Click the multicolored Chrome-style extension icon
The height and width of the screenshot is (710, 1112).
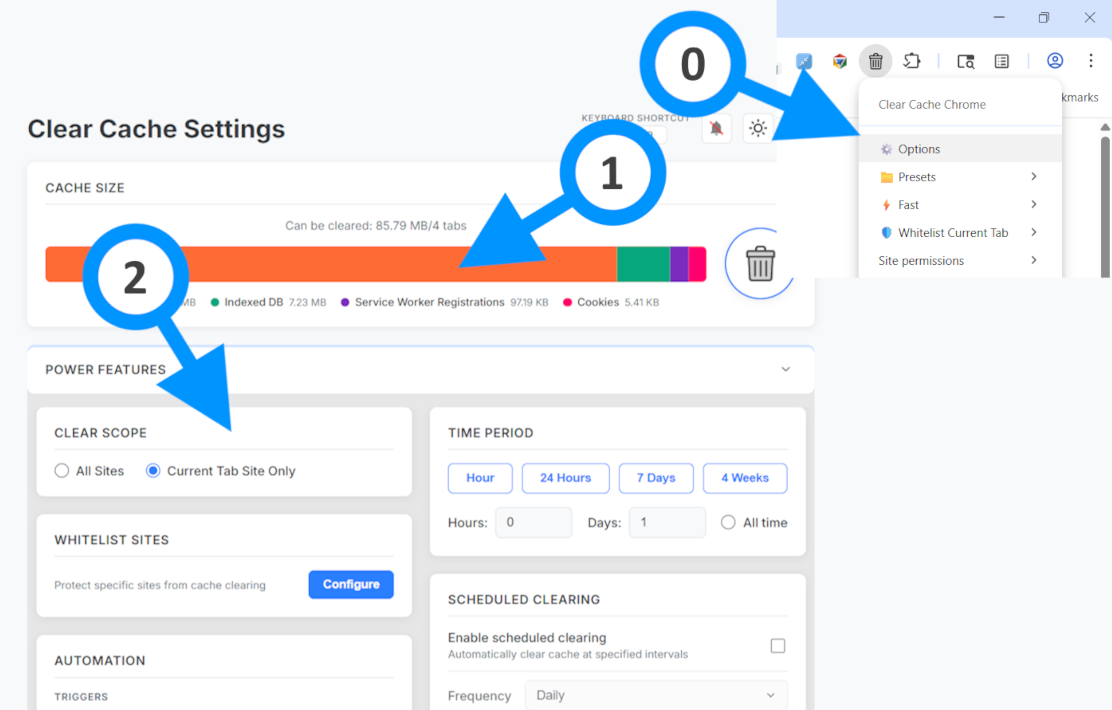(840, 61)
